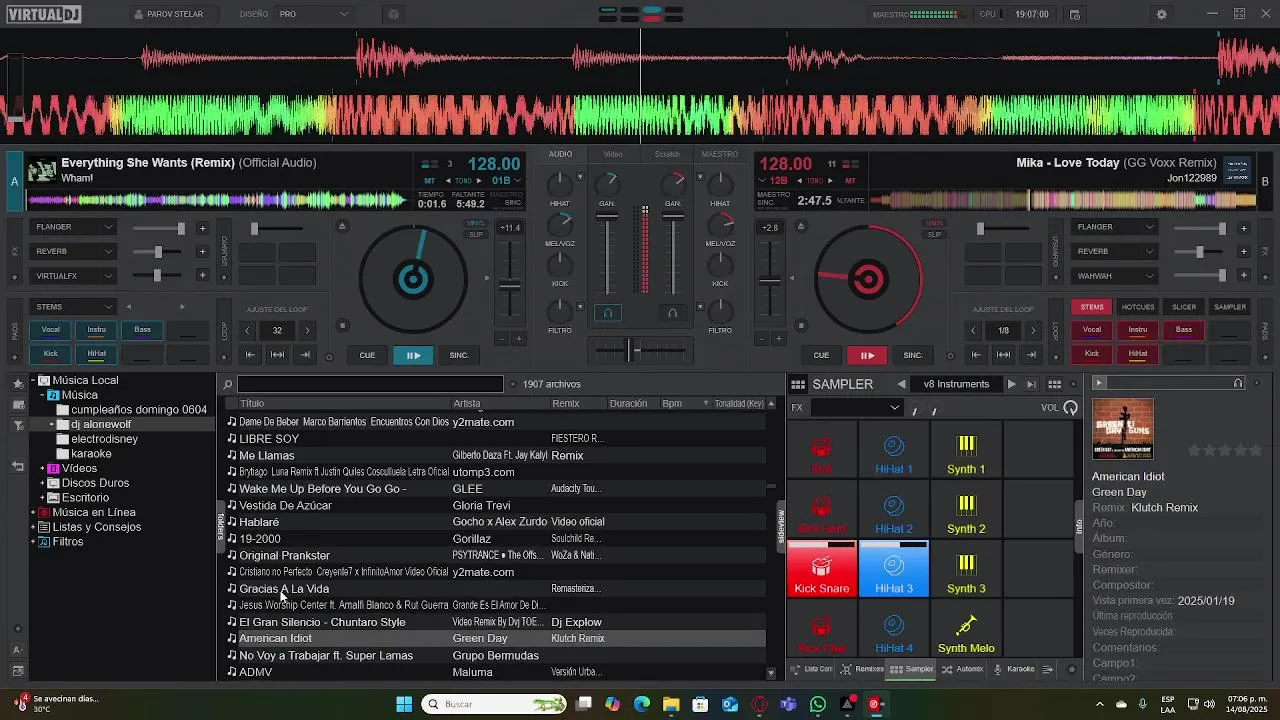The height and width of the screenshot is (720, 1280).
Task: Open settings gear in top bar
Action: [x=1161, y=14]
